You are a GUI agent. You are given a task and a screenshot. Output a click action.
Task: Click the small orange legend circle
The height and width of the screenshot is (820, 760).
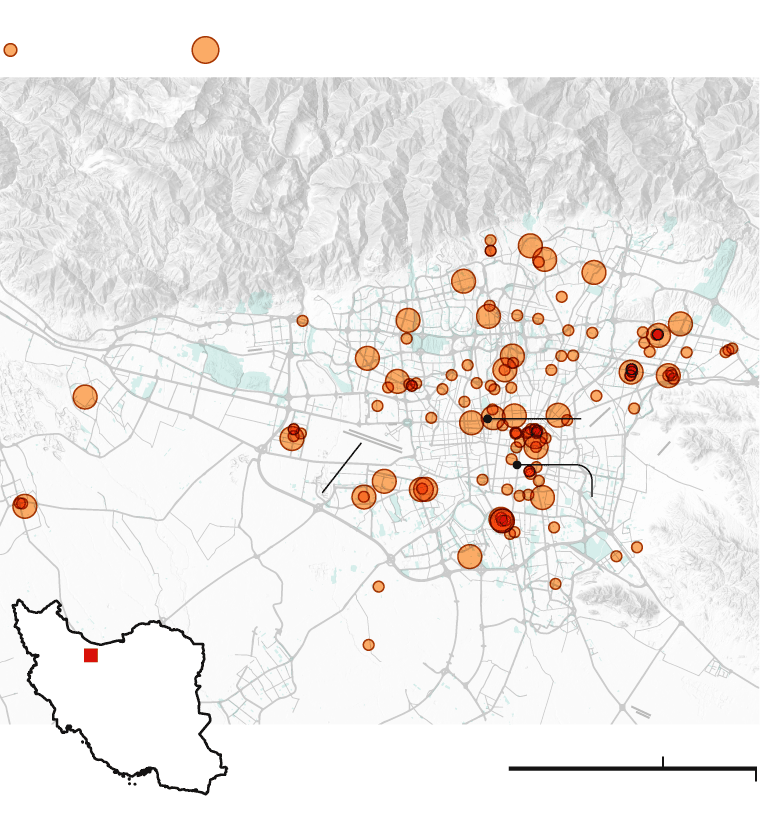(10, 50)
